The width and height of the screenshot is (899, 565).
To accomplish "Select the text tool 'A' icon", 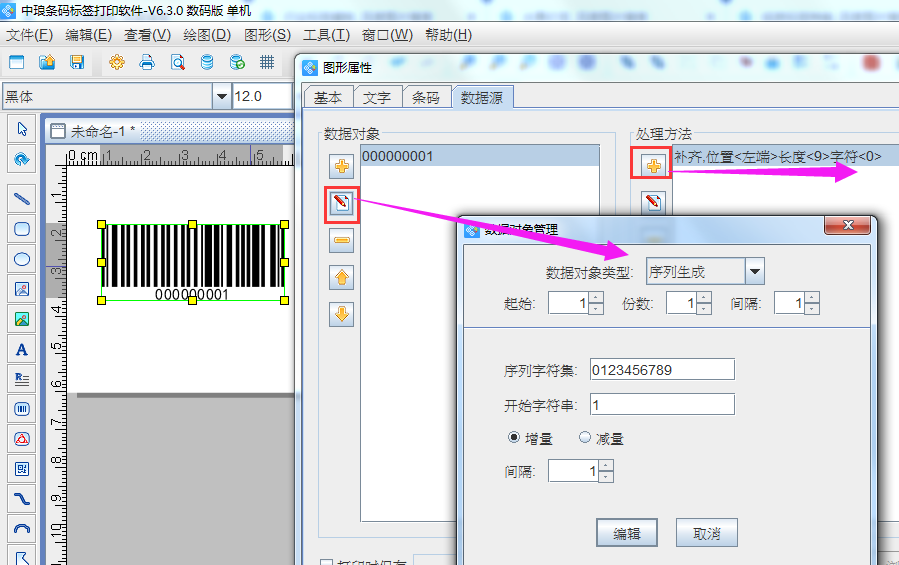I will [21, 349].
